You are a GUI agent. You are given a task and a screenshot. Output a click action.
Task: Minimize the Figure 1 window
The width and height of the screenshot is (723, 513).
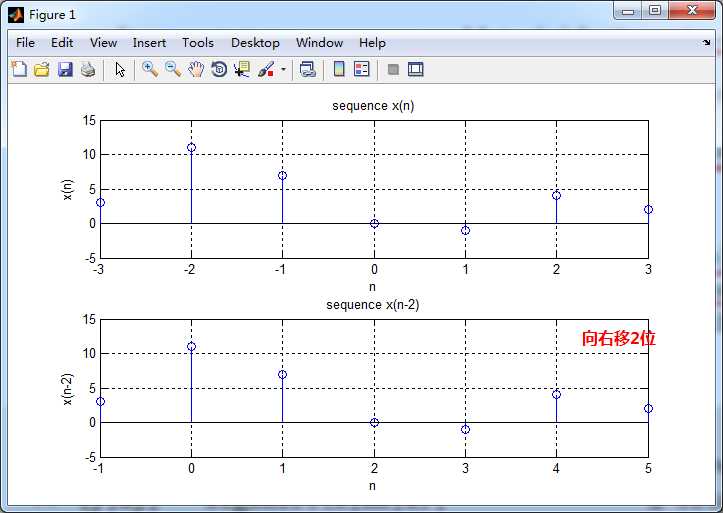[x=627, y=11]
